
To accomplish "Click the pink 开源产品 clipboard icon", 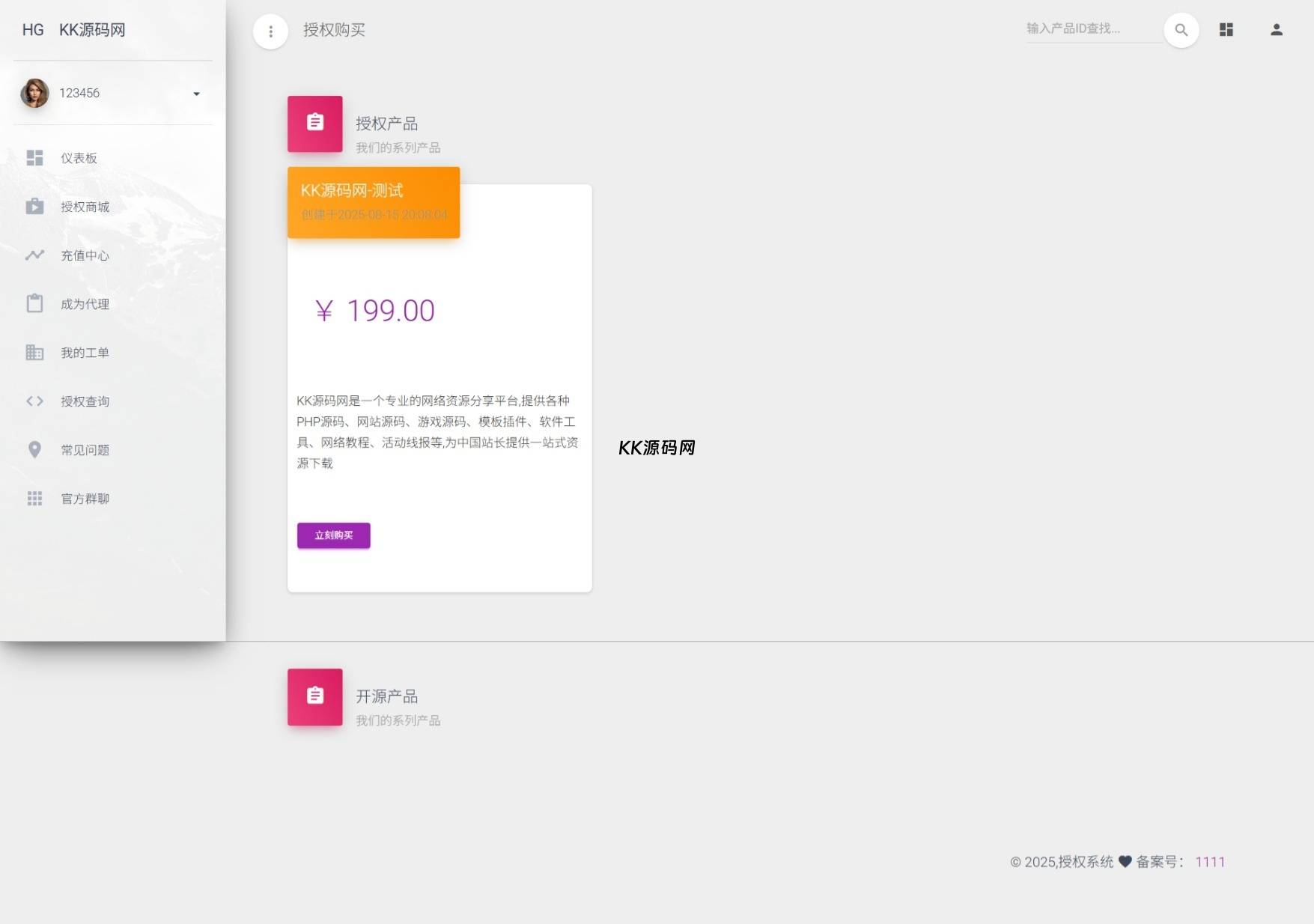I will point(315,696).
